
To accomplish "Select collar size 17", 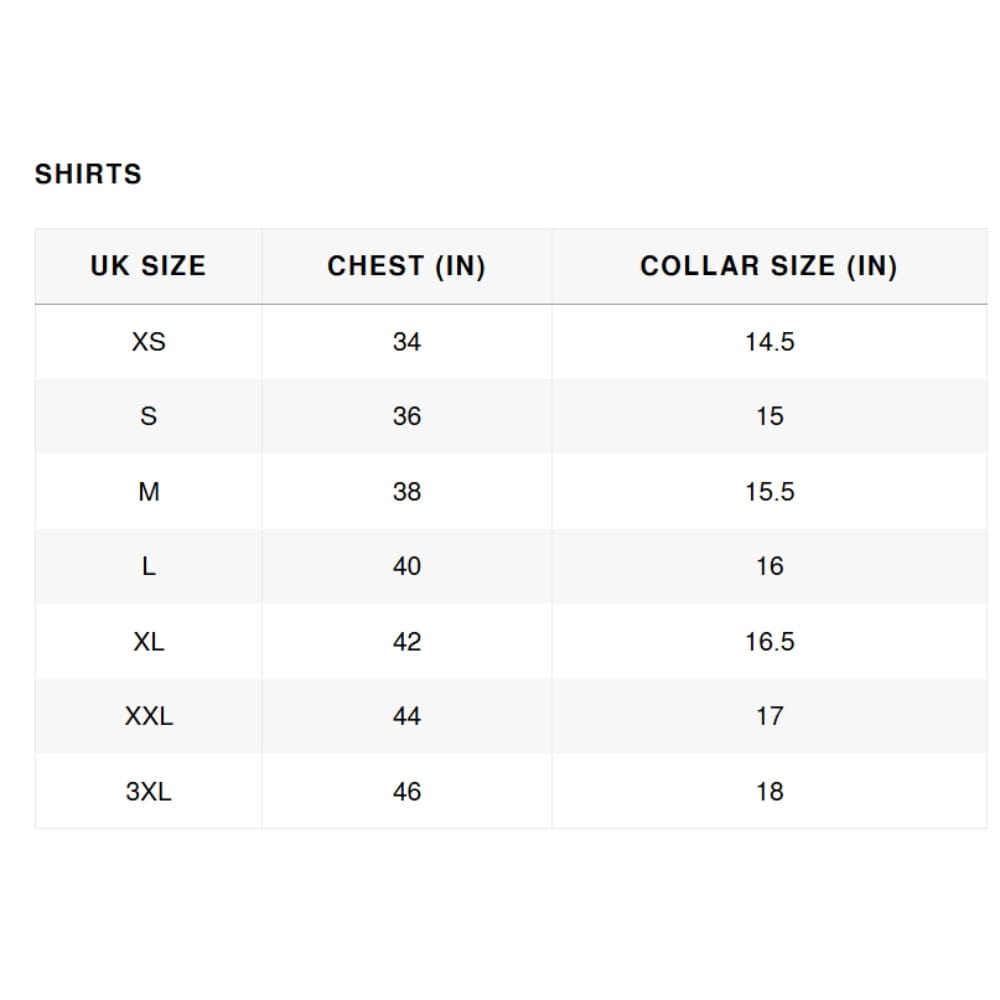I will [x=769, y=717].
